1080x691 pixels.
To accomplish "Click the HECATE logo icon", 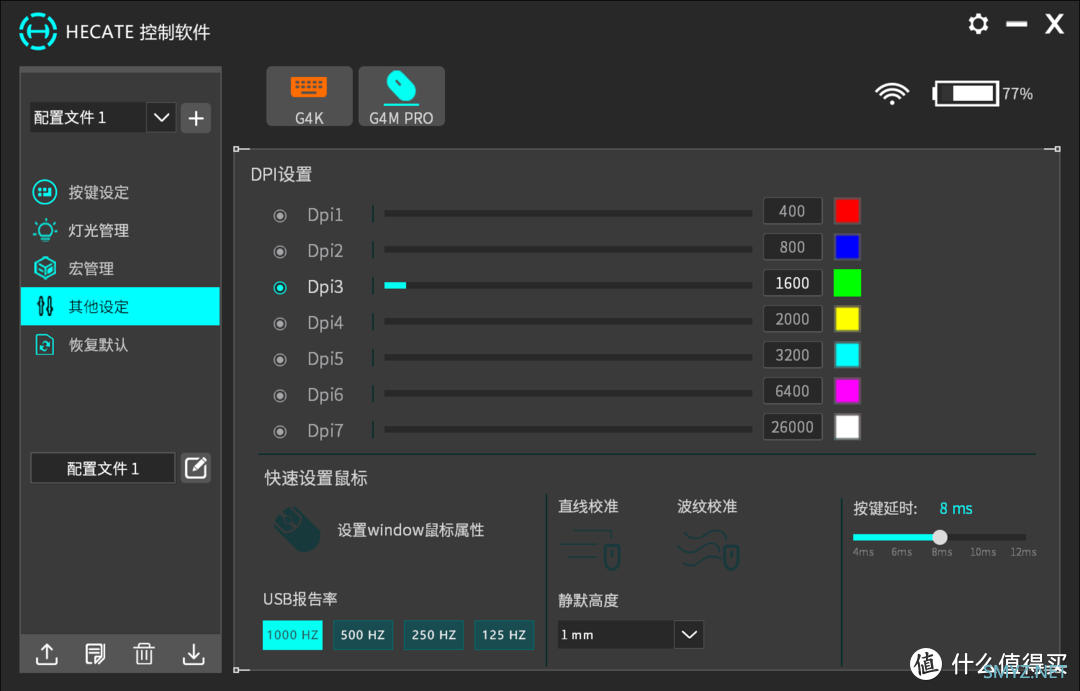I will pos(38,32).
